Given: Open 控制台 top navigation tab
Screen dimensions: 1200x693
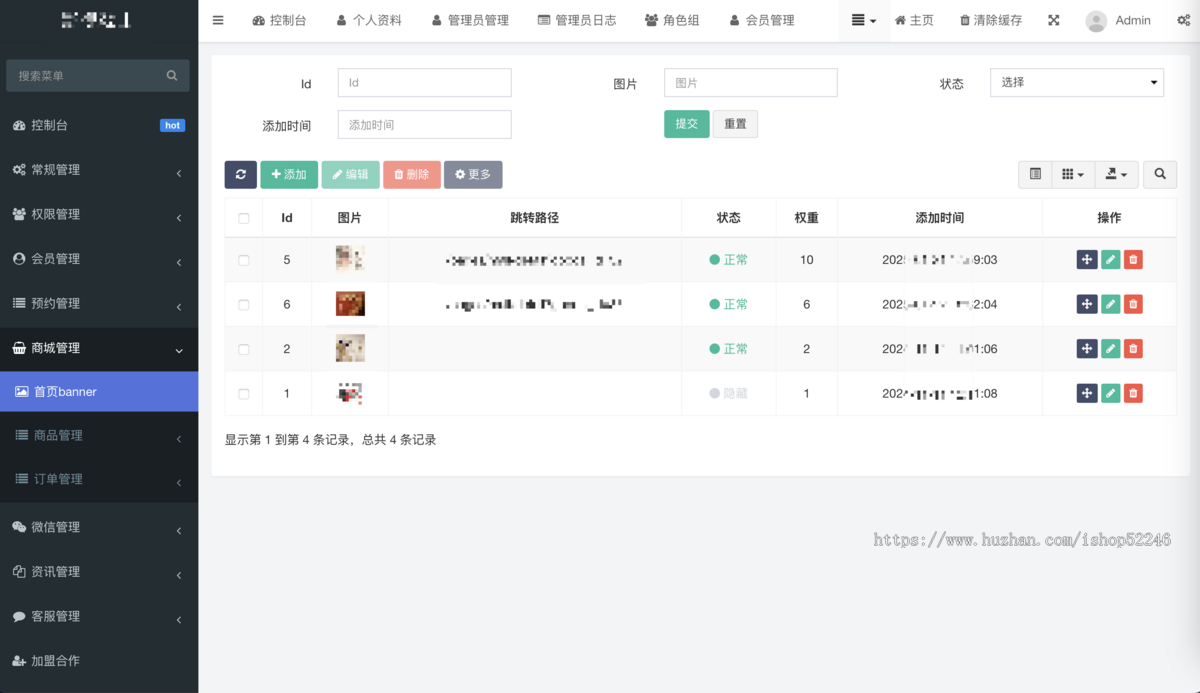Looking at the screenshot, I should pos(279,20).
